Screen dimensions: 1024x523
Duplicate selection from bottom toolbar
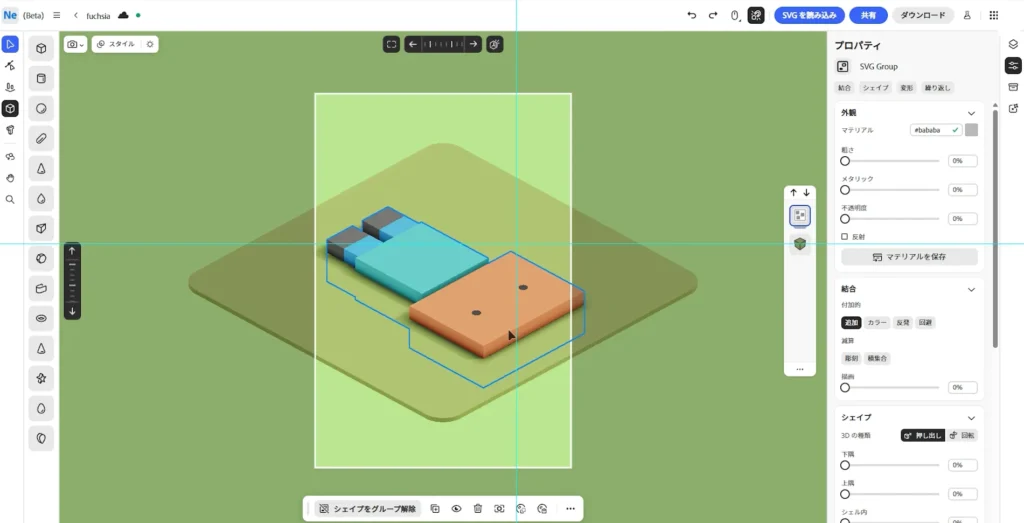435,509
